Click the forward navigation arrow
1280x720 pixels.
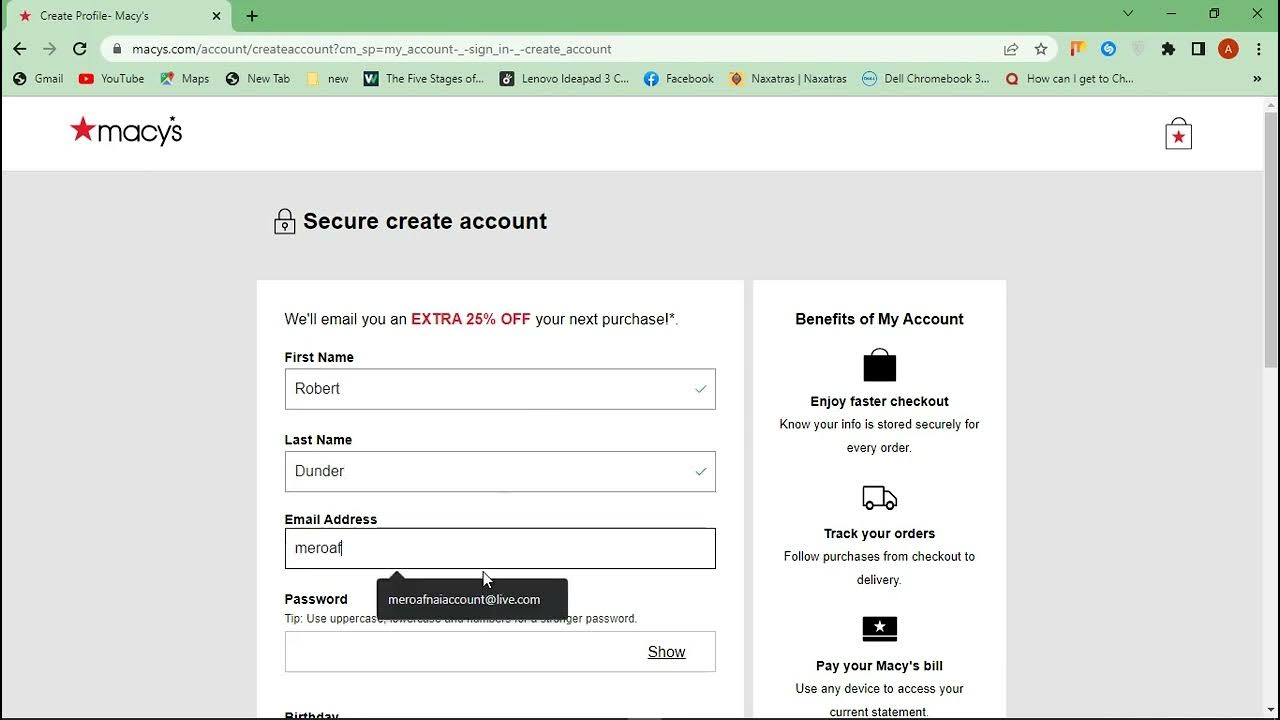coord(50,49)
